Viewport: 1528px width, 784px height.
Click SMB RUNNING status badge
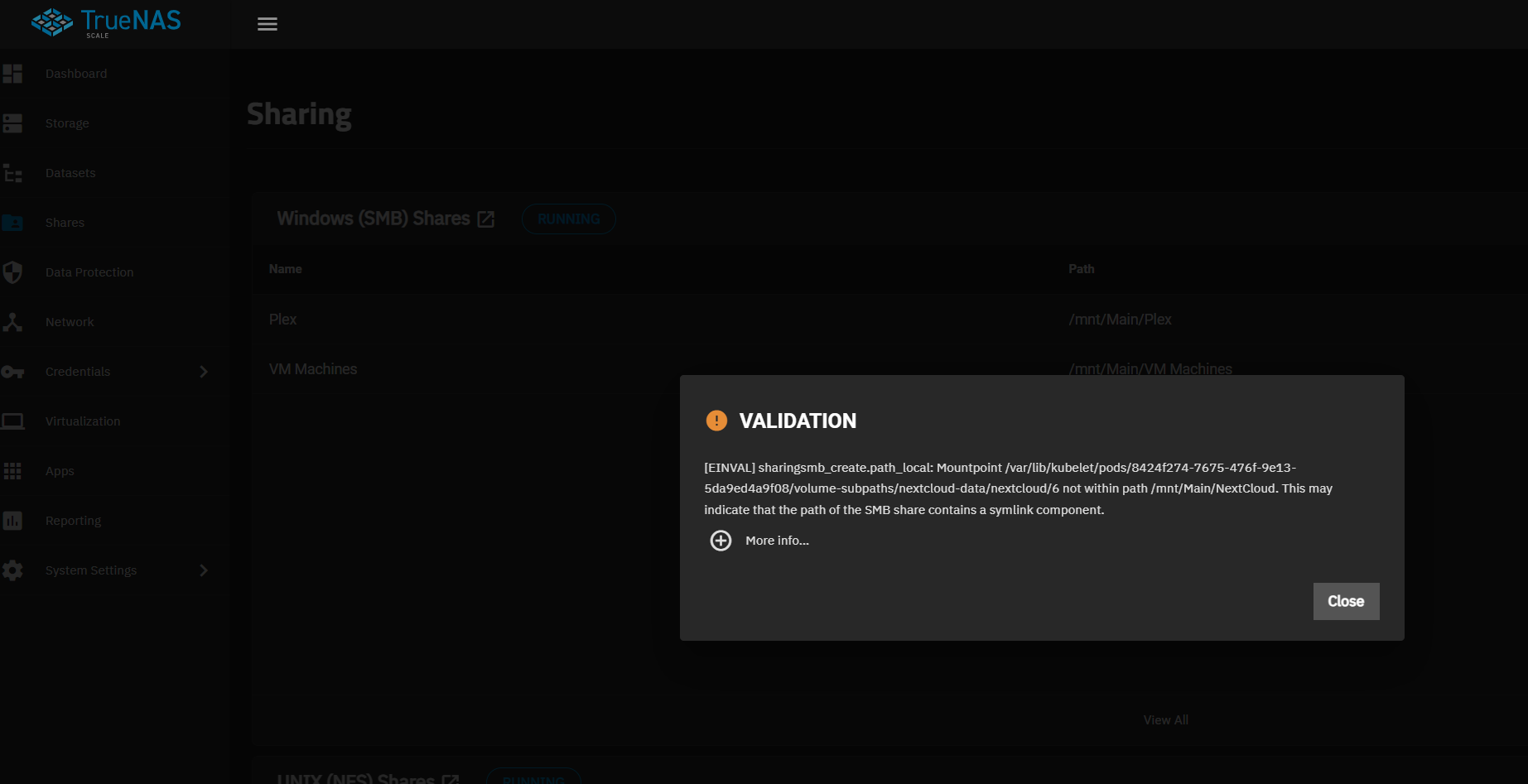(x=568, y=219)
